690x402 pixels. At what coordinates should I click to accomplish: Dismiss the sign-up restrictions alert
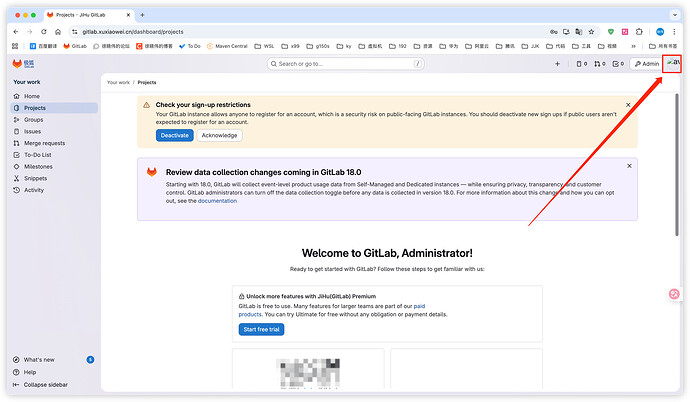tap(628, 104)
